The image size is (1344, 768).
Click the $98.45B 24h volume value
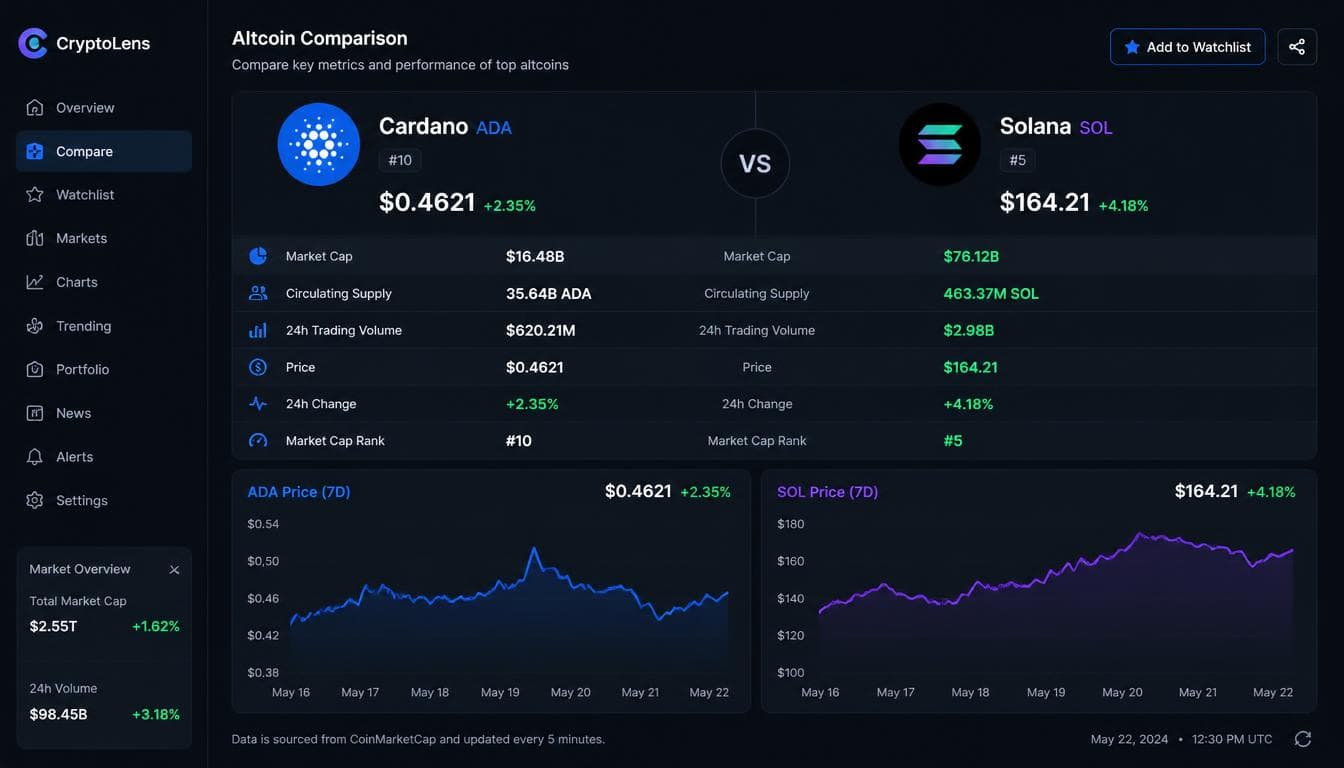58,714
